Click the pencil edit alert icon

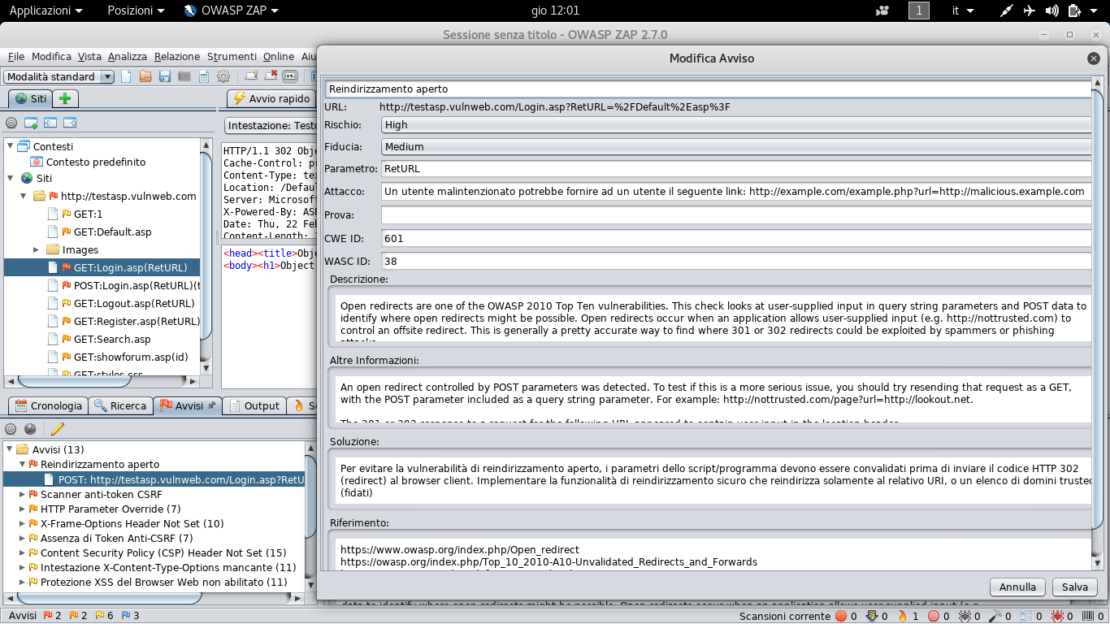[57, 429]
